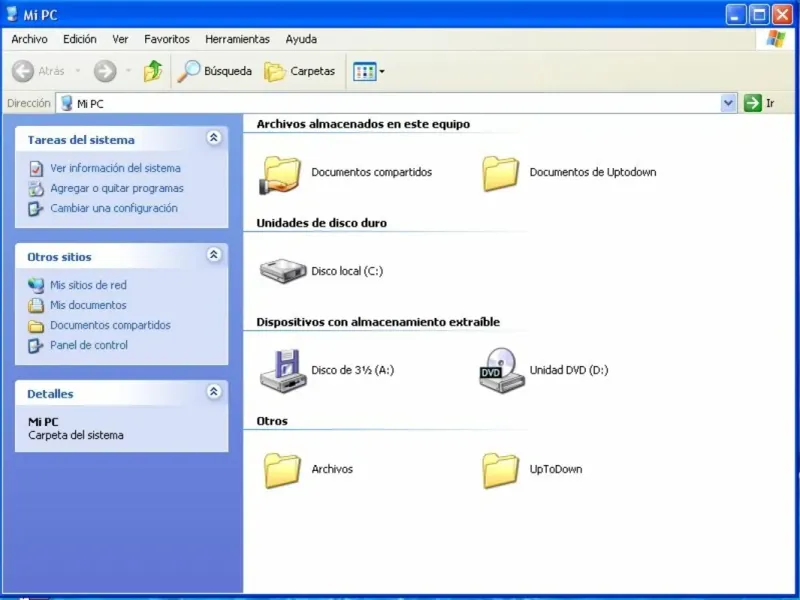Click the Mis sitios de red icon
Viewport: 800px width, 600px height.
tap(36, 286)
